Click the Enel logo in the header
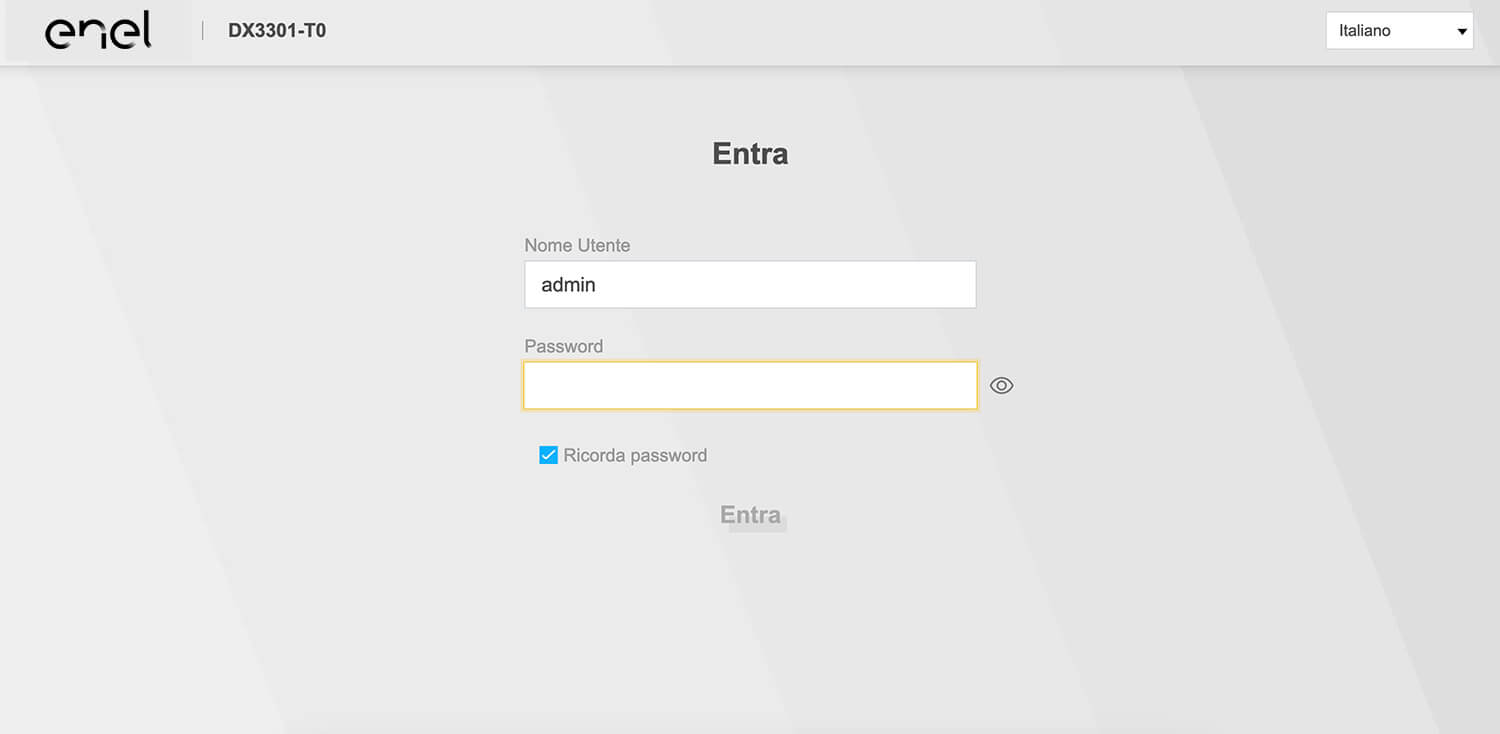 (98, 31)
